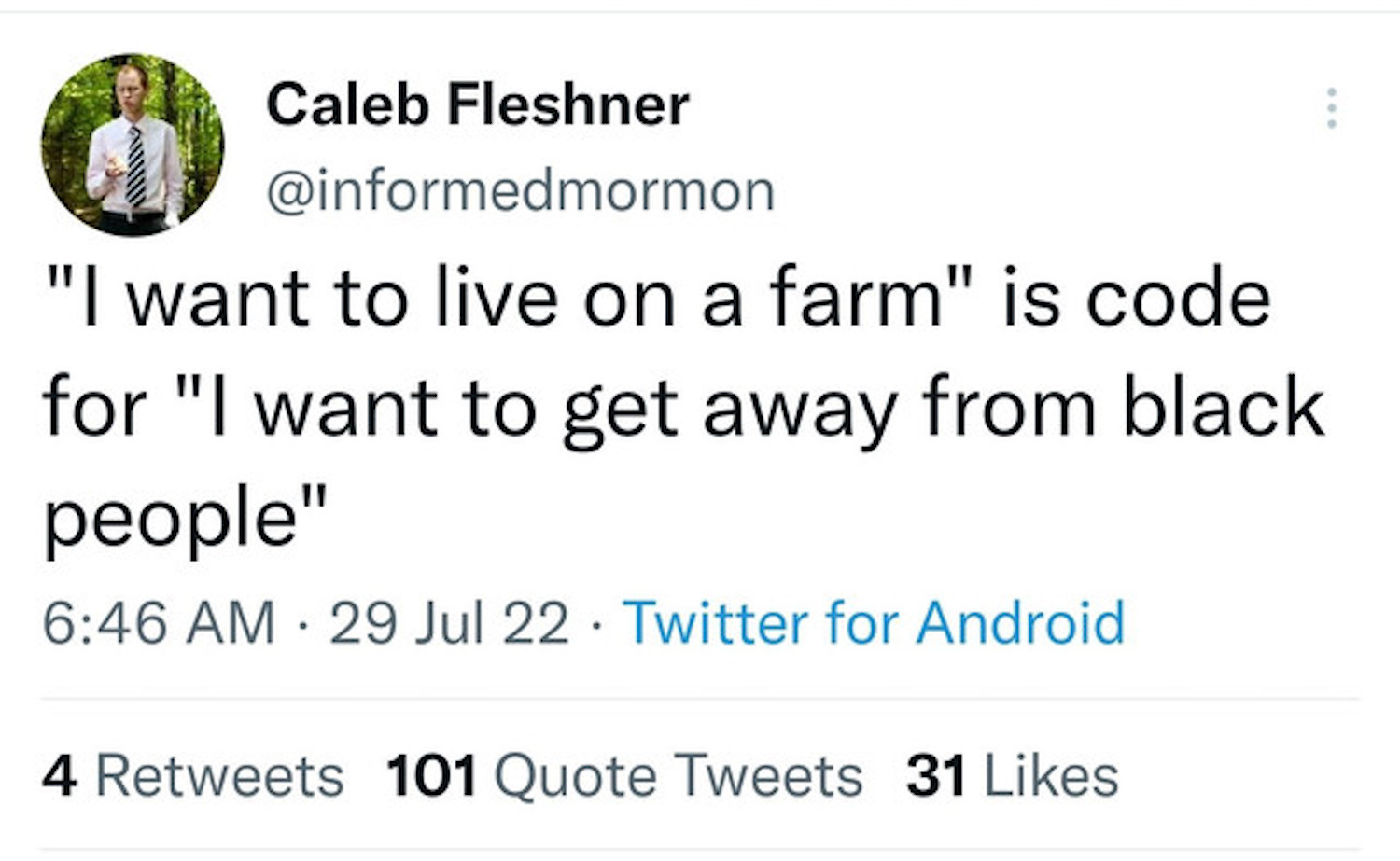Click the 6:46 AM timestamp
Screen dimensions: 1400x861
point(159,622)
